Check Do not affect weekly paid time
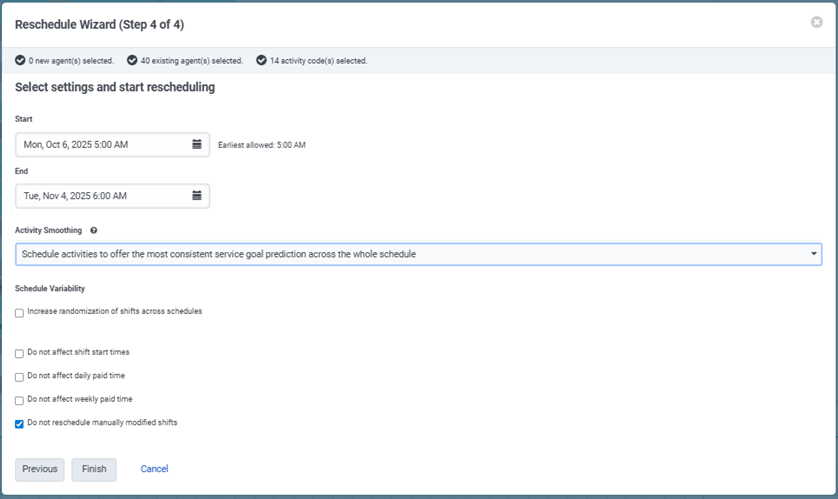Screen dimensions: 838x499 point(20,400)
